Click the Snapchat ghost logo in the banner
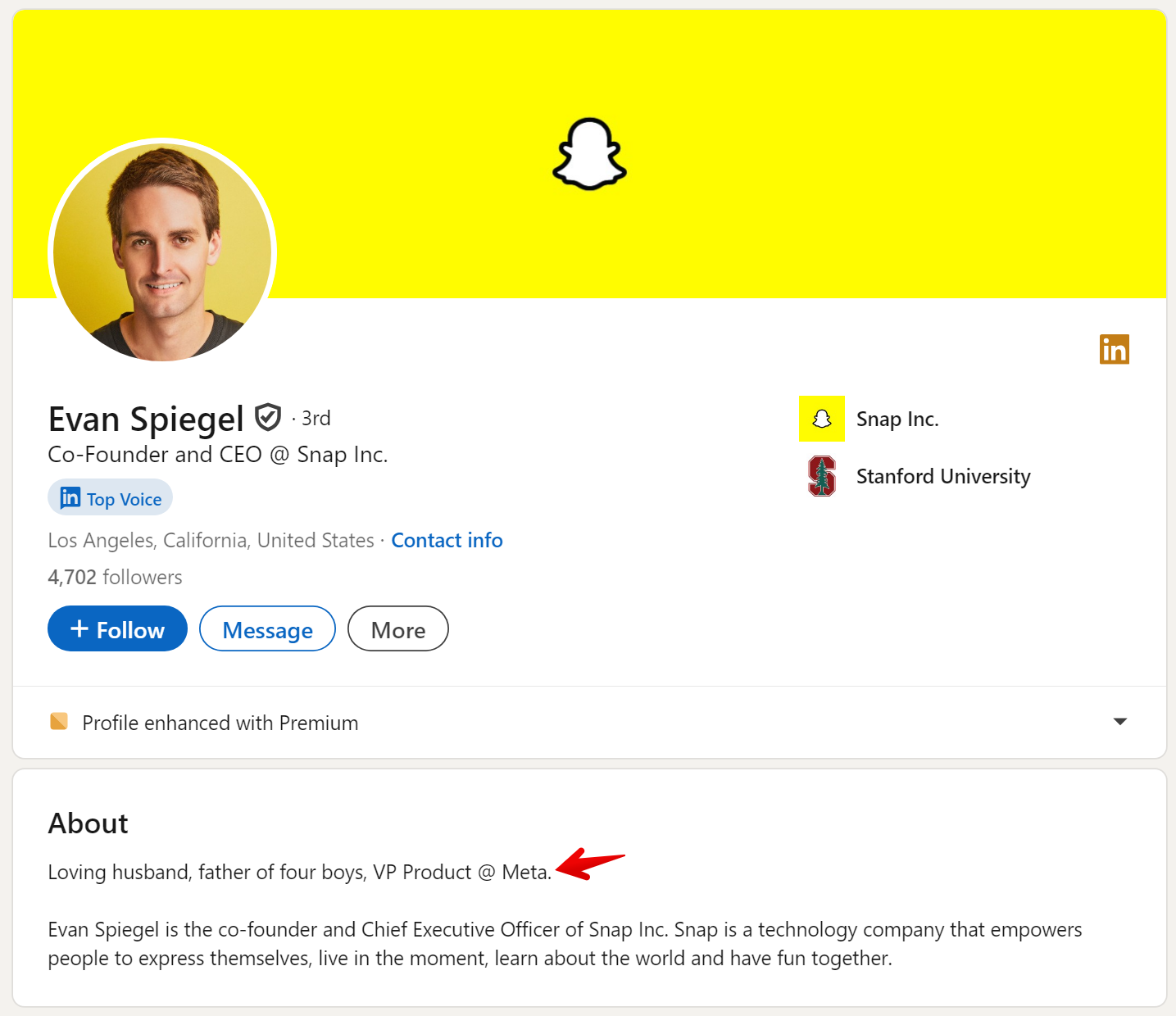The height and width of the screenshot is (1016, 1176). pyautogui.click(x=589, y=155)
